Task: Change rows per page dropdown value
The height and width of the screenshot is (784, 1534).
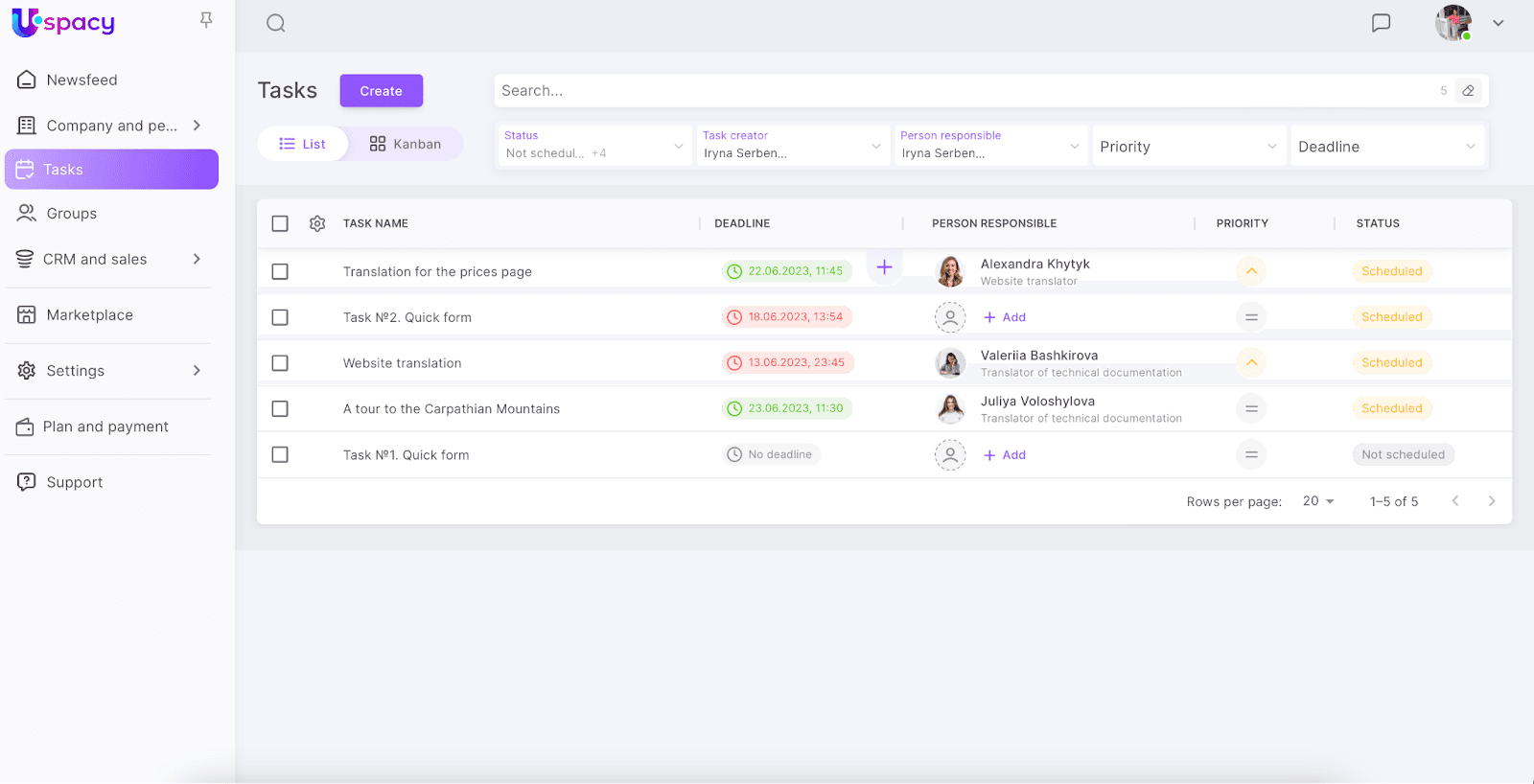Action: (x=1318, y=501)
